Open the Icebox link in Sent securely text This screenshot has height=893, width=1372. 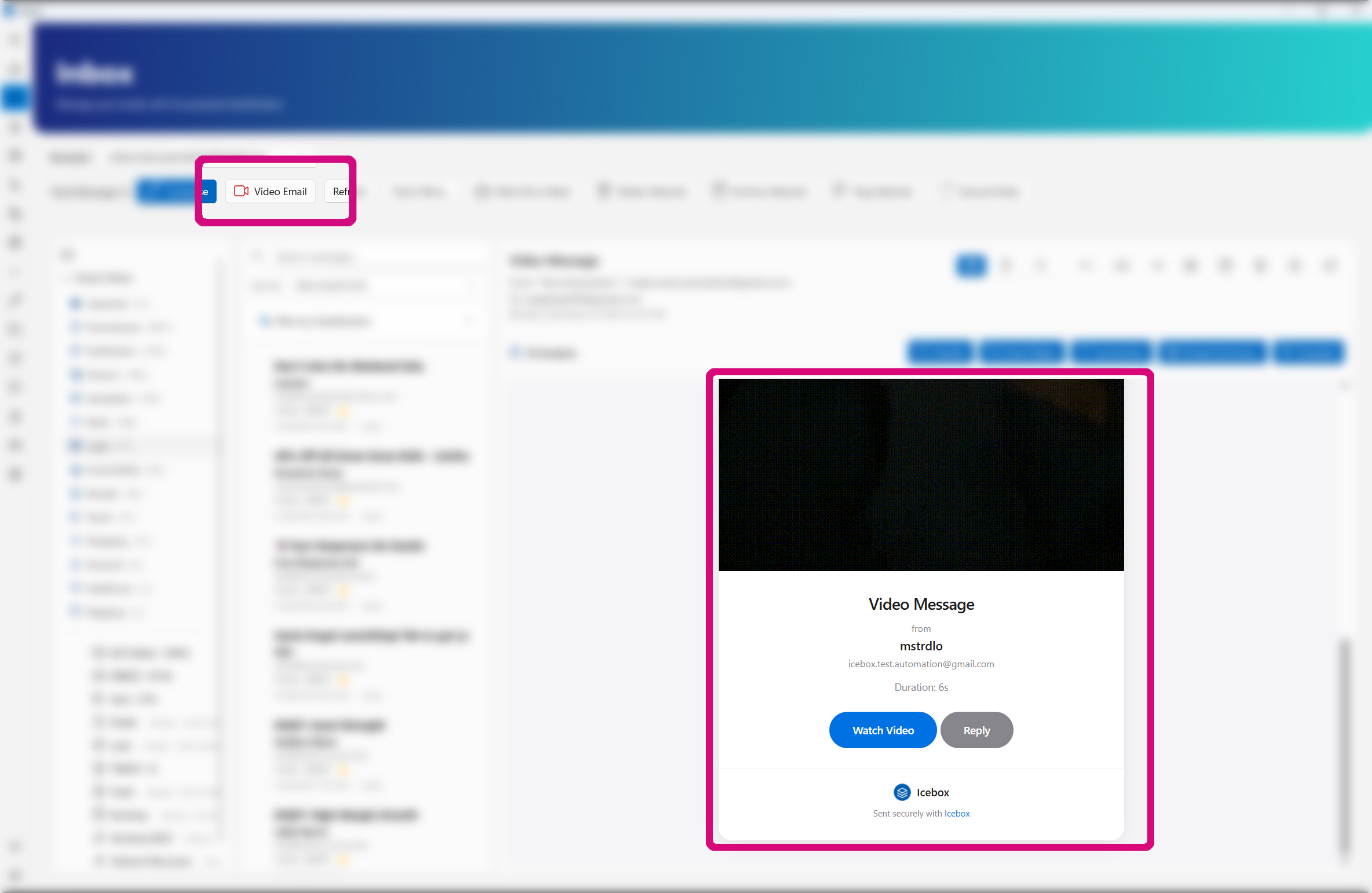(x=956, y=813)
